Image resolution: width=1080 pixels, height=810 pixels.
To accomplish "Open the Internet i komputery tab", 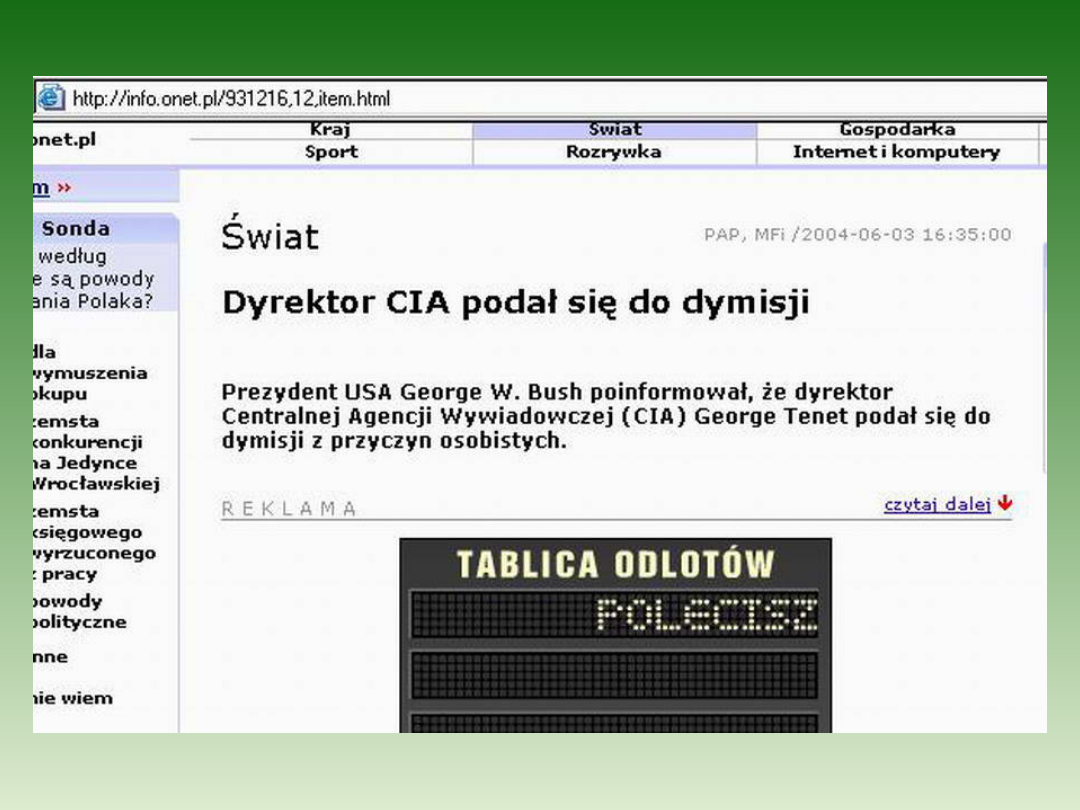I will 896,152.
